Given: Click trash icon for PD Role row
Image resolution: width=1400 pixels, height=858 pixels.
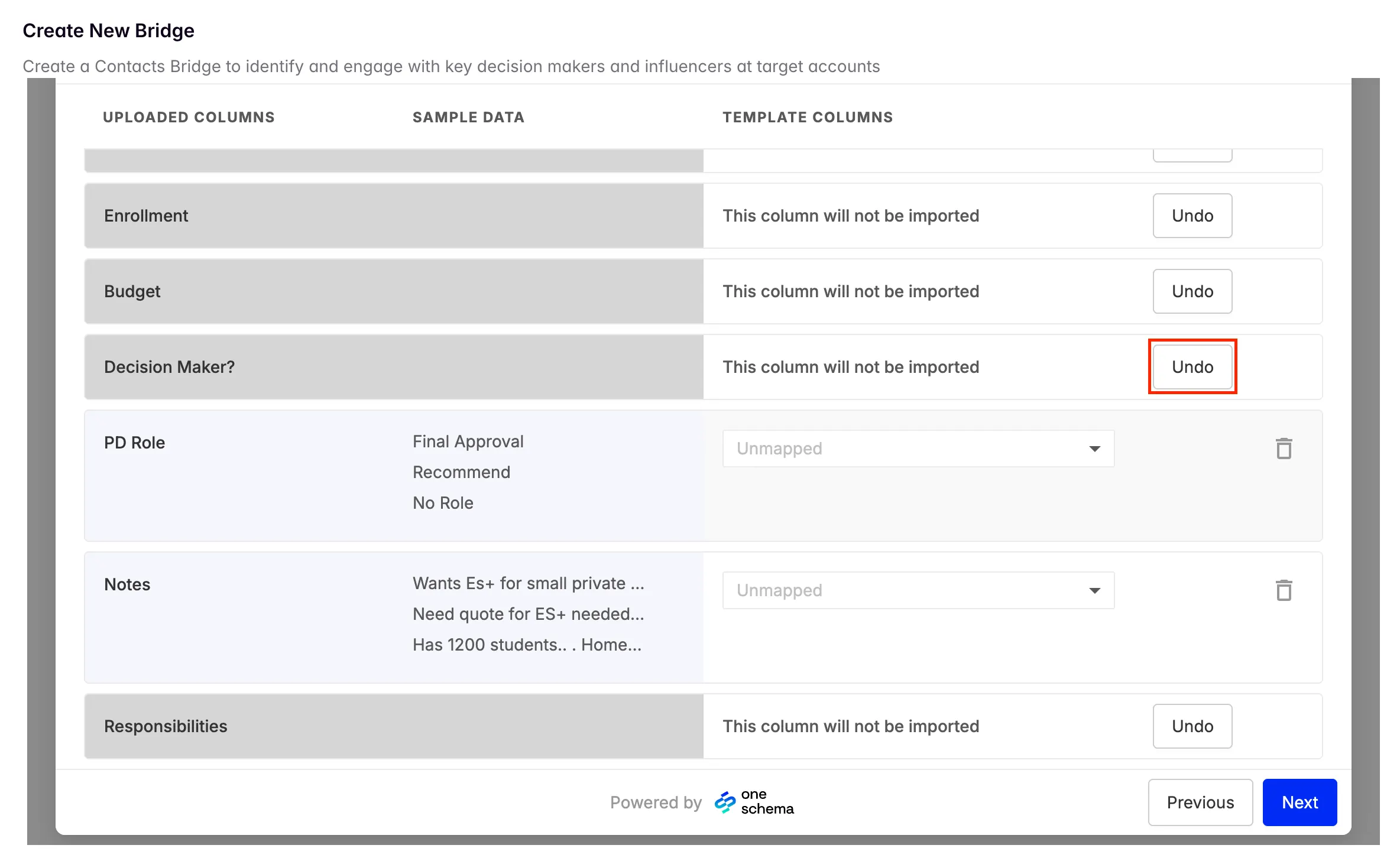Looking at the screenshot, I should (x=1284, y=448).
